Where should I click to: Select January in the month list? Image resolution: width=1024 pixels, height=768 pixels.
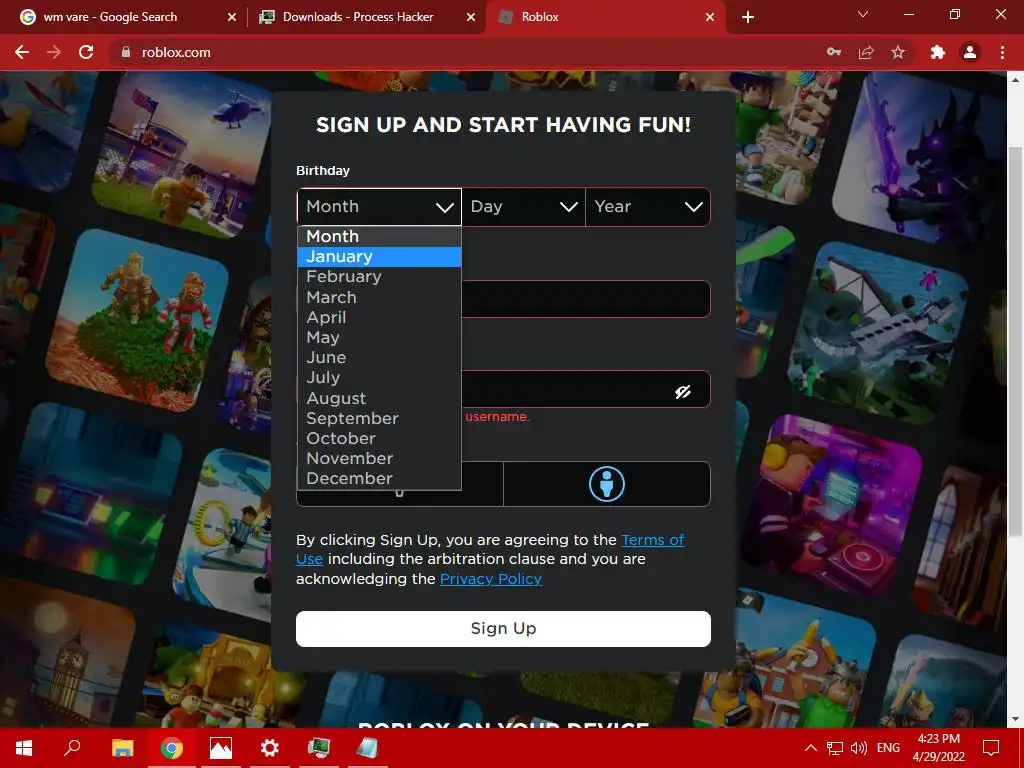[x=379, y=257]
